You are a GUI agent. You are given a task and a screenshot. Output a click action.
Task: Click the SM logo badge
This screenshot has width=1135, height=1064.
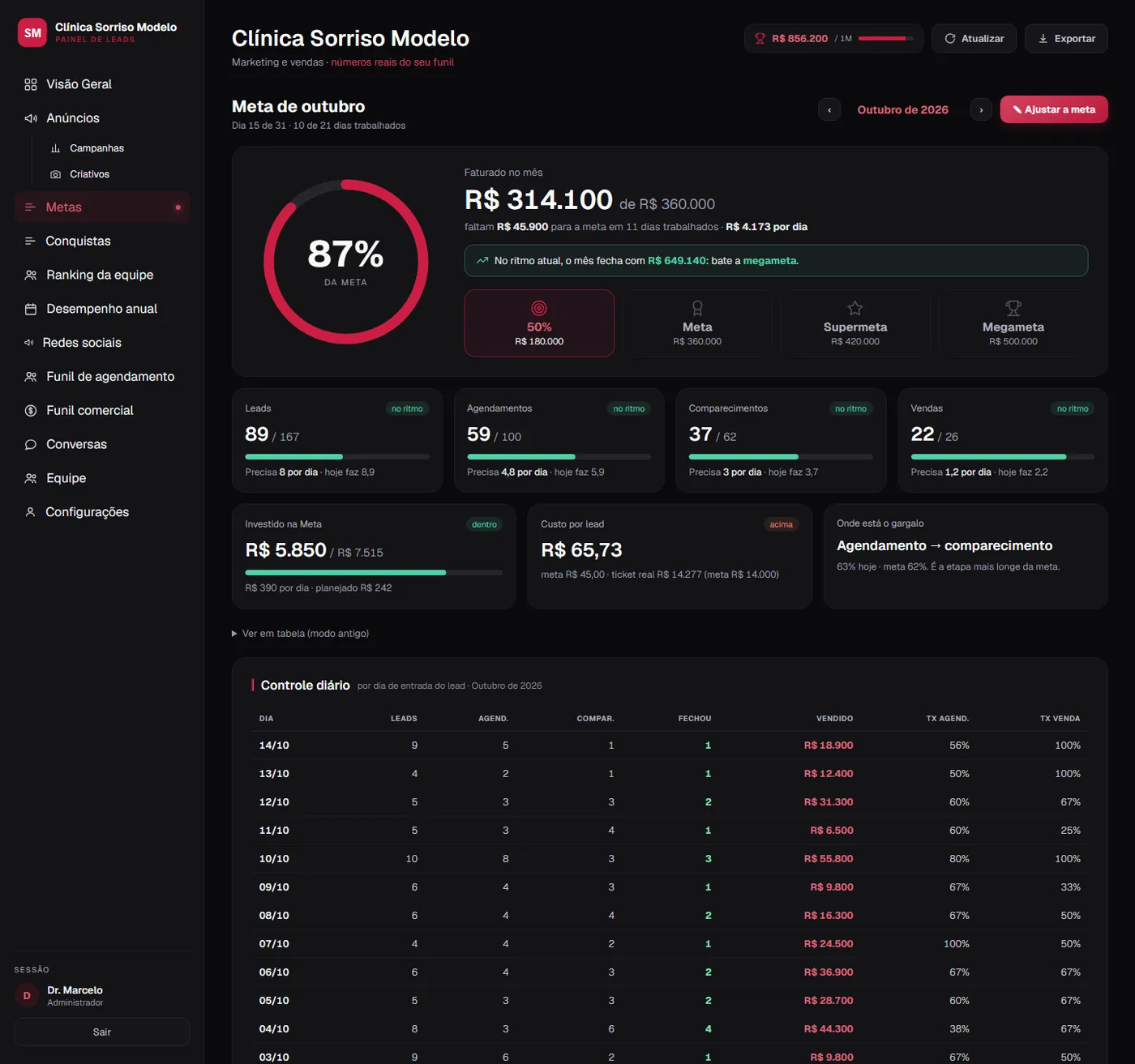[x=32, y=33]
